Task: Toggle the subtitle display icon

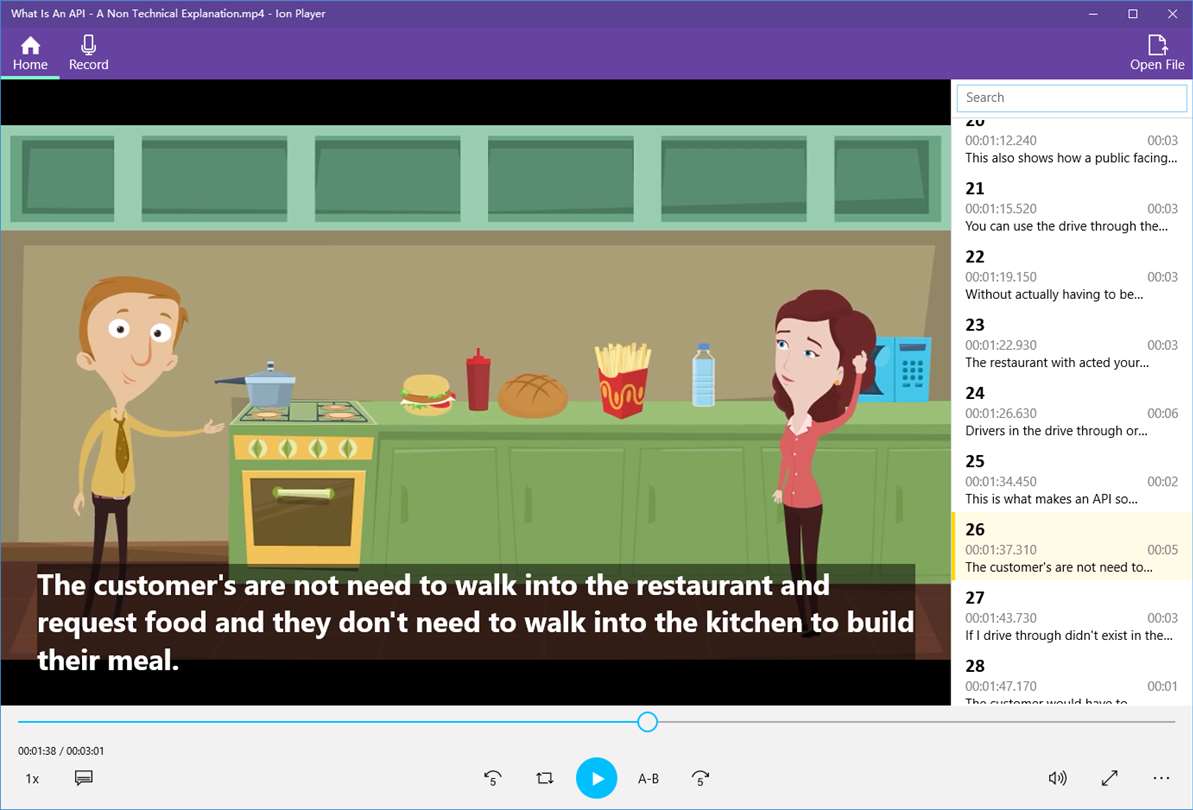Action: click(84, 777)
